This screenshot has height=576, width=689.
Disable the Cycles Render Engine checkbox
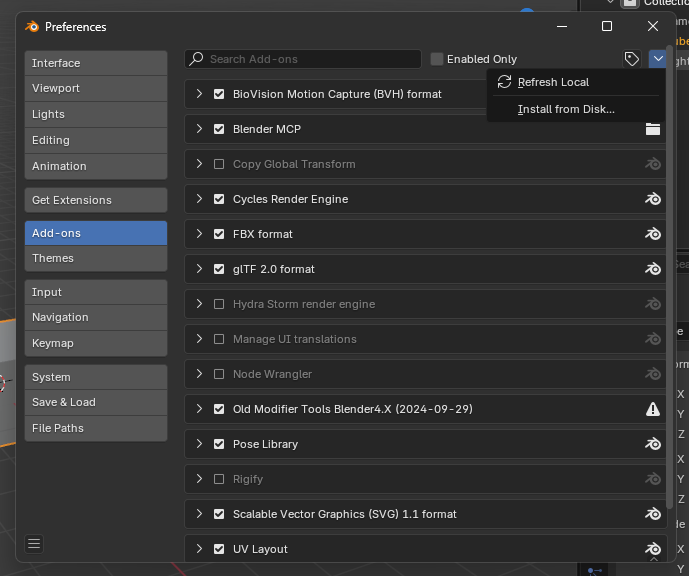[x=219, y=199]
